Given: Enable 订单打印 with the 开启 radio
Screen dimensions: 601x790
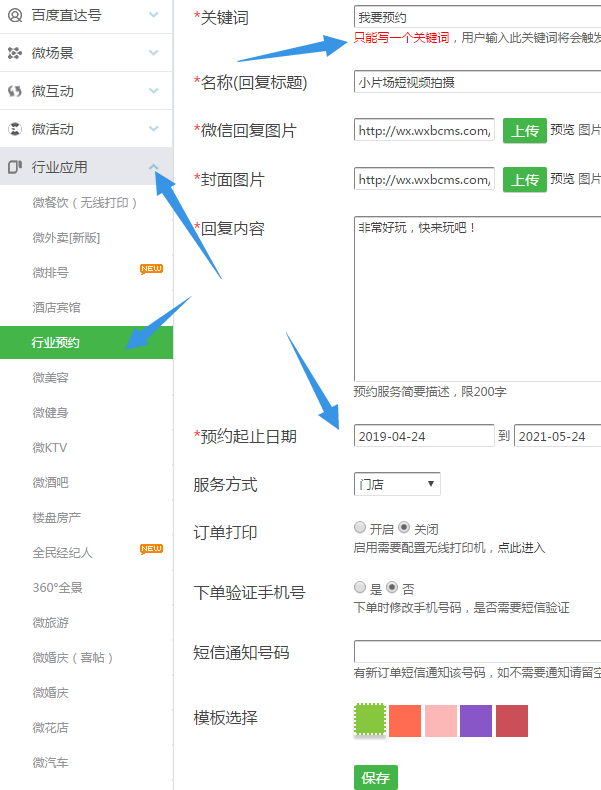Looking at the screenshot, I should click(360, 527).
